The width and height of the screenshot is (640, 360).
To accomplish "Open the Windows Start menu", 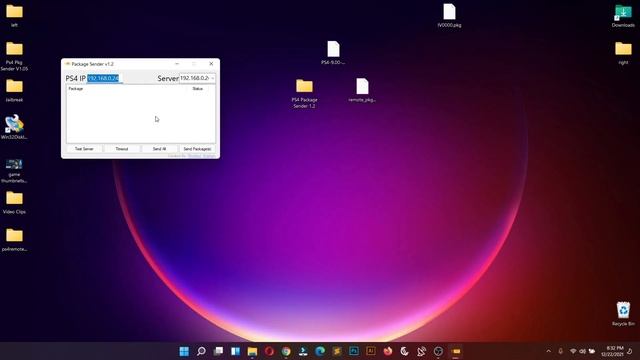I will coord(184,351).
